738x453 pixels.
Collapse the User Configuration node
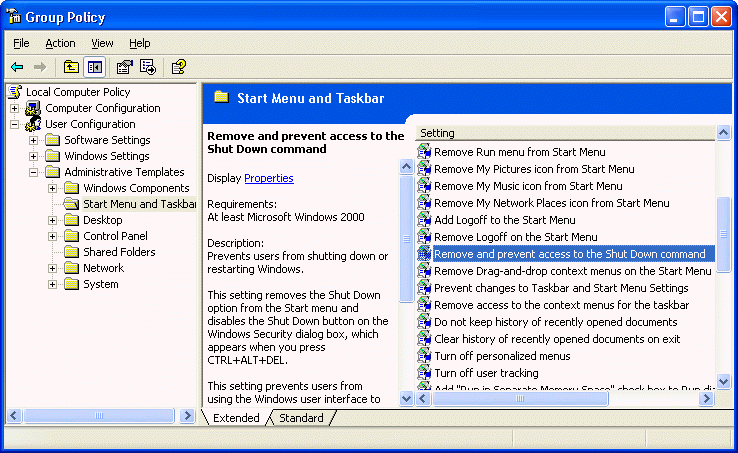(15, 124)
